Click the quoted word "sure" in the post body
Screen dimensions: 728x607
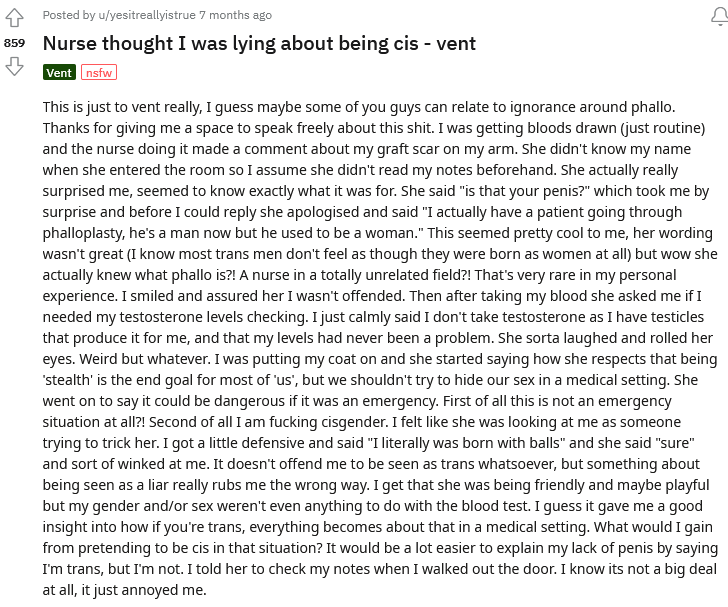click(675, 443)
